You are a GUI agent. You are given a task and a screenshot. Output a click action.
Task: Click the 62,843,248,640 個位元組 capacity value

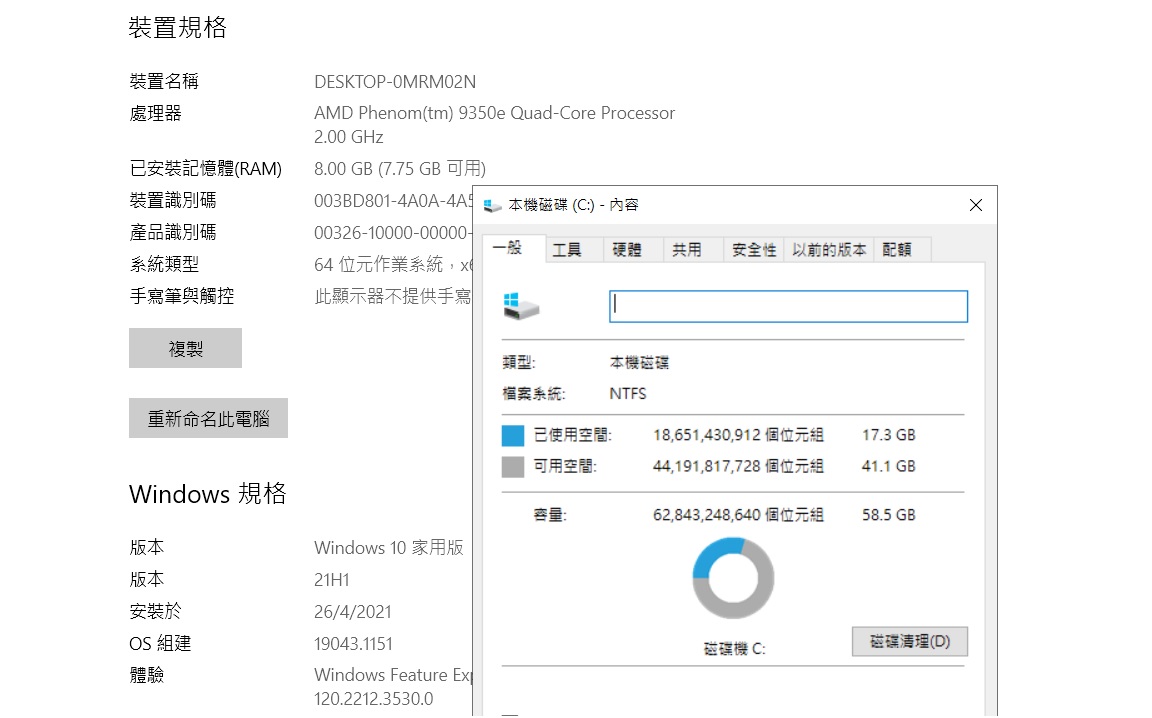coord(738,515)
